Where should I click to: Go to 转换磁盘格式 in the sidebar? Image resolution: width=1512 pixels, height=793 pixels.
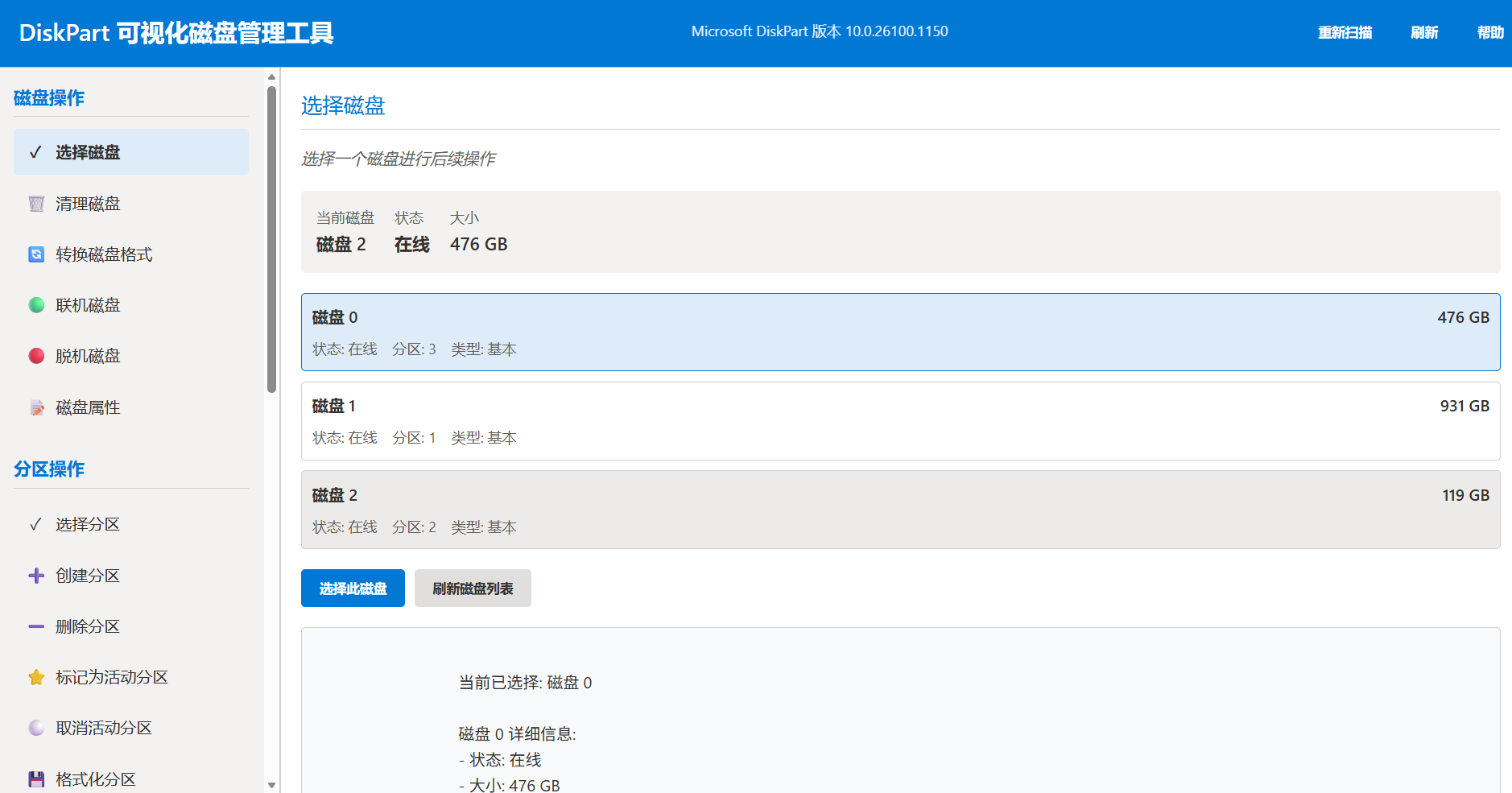tap(131, 254)
